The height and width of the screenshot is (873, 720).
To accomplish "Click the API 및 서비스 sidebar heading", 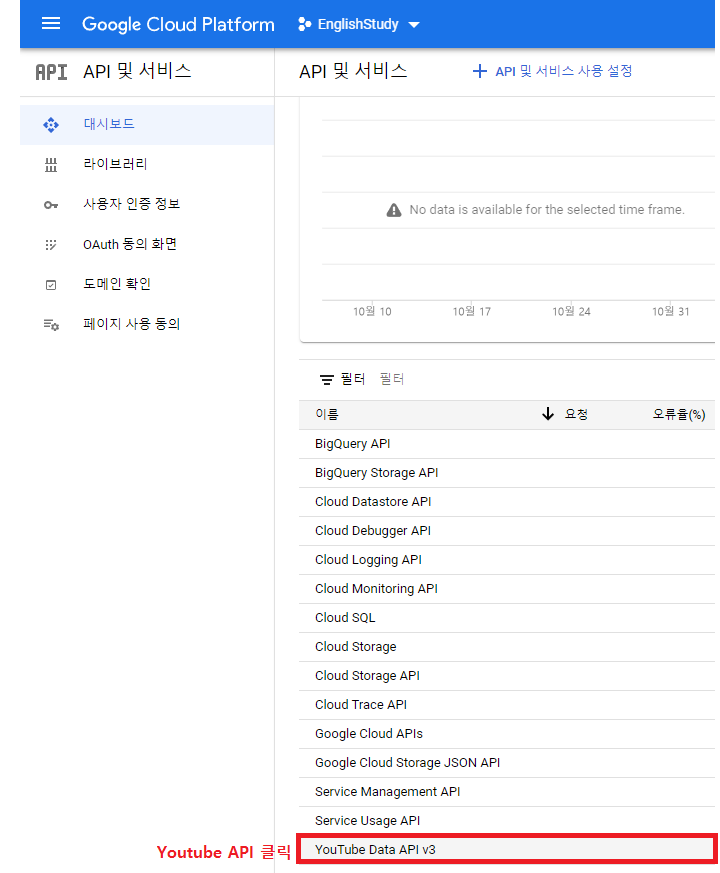I will 138,71.
